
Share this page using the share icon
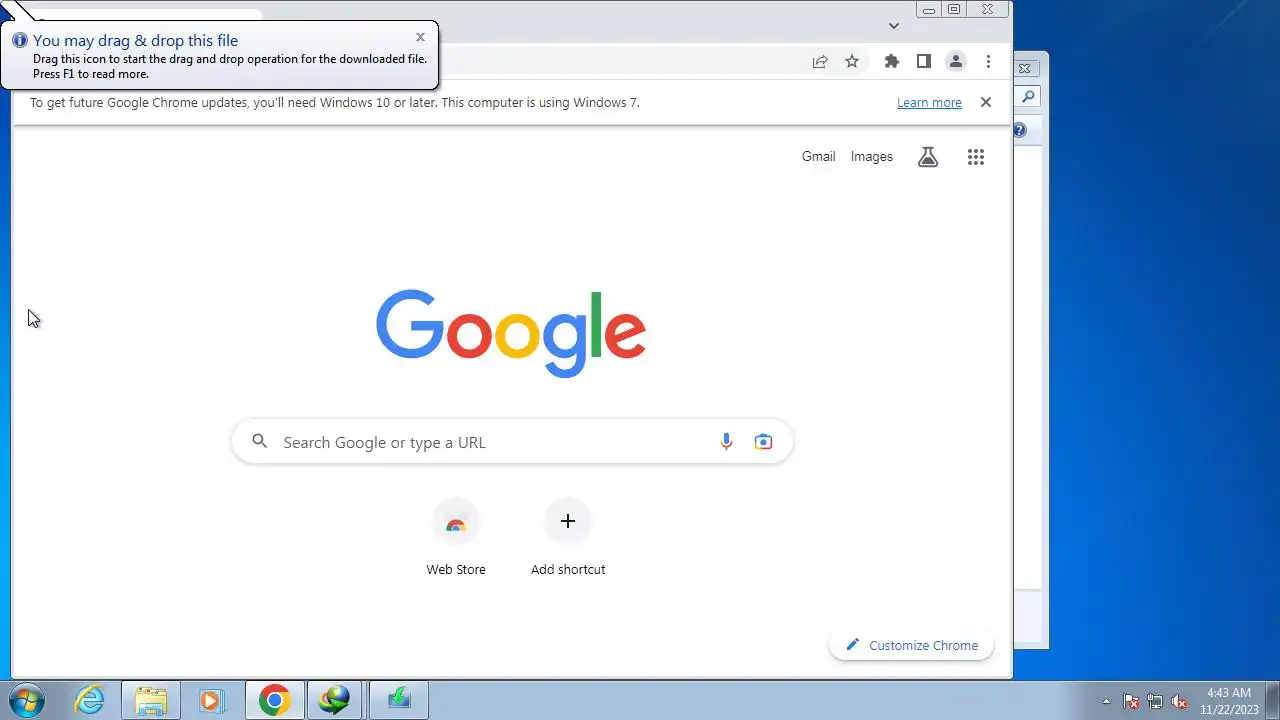[820, 61]
